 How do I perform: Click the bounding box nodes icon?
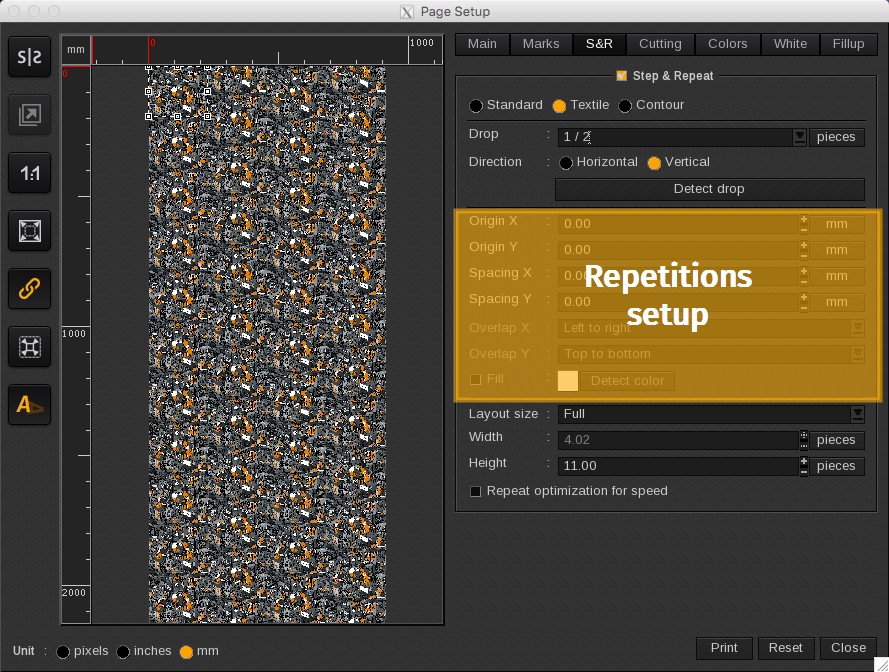pyautogui.click(x=30, y=347)
